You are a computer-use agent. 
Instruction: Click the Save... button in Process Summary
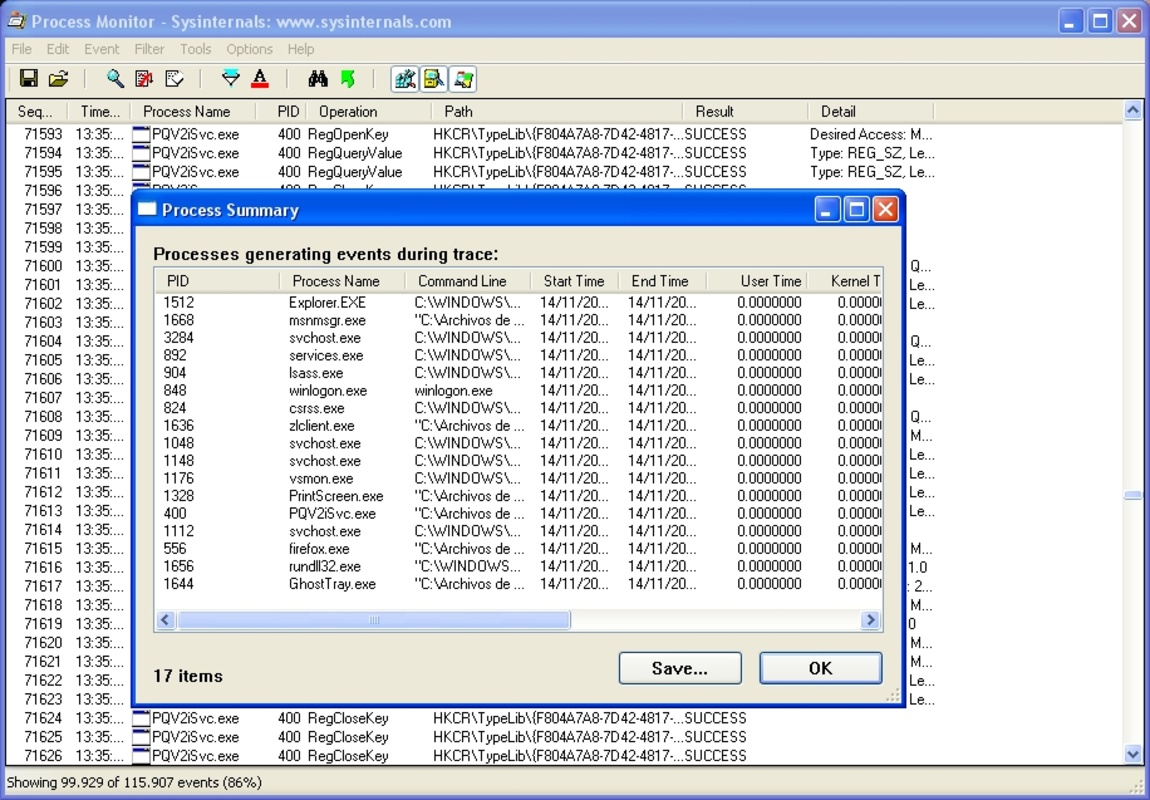[x=680, y=668]
